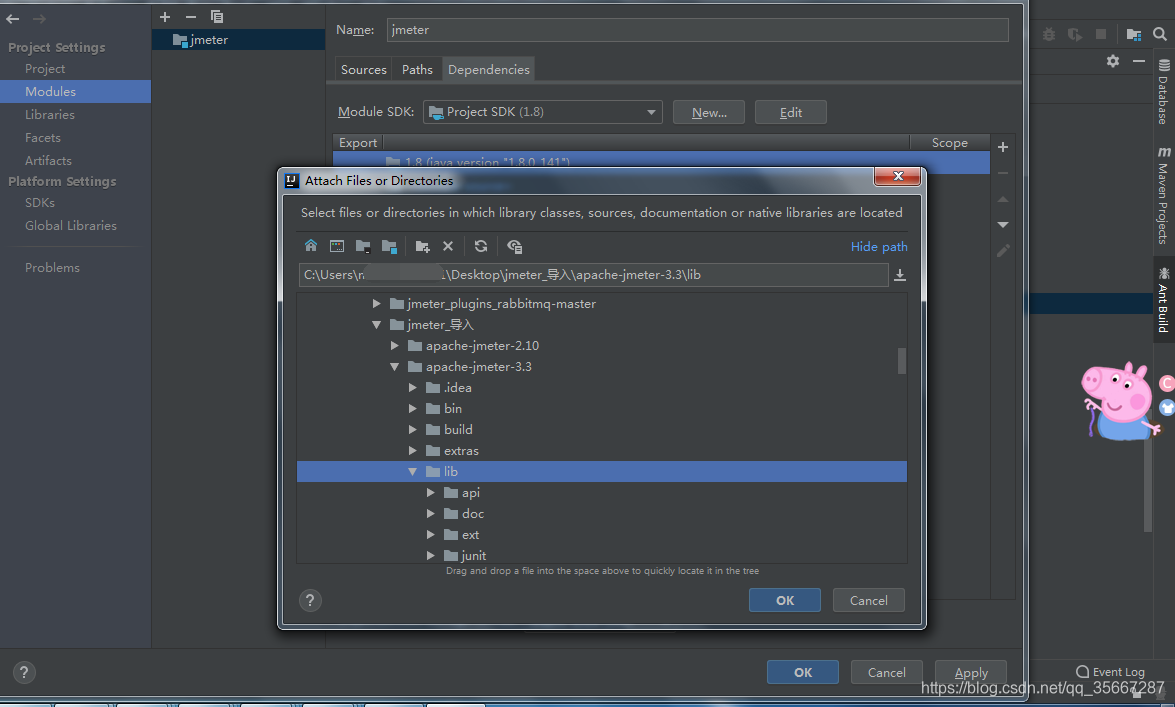The width and height of the screenshot is (1175, 707).
Task: Expand the api folder arrow
Action: pyautogui.click(x=431, y=493)
